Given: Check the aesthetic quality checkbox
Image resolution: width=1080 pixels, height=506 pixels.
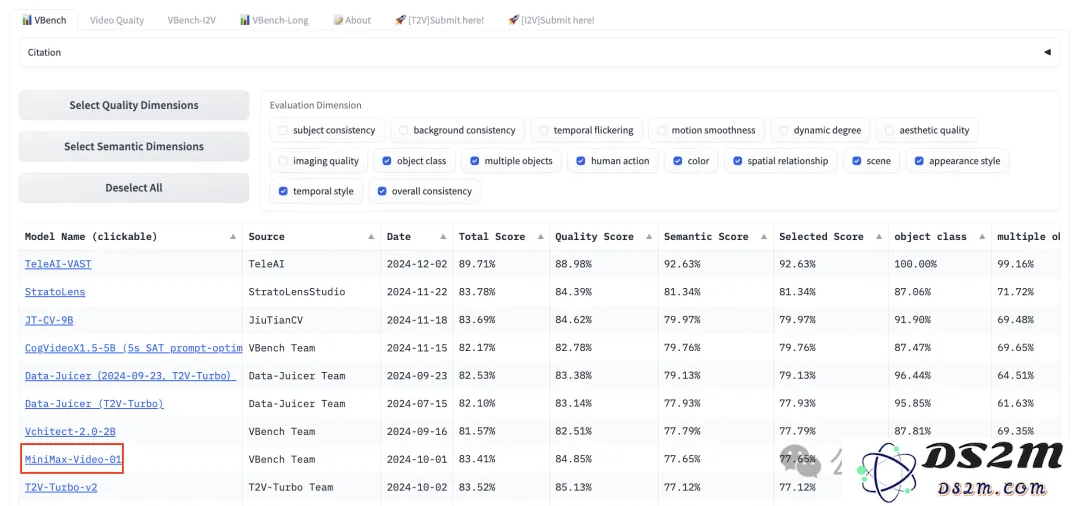Looking at the screenshot, I should coord(889,130).
